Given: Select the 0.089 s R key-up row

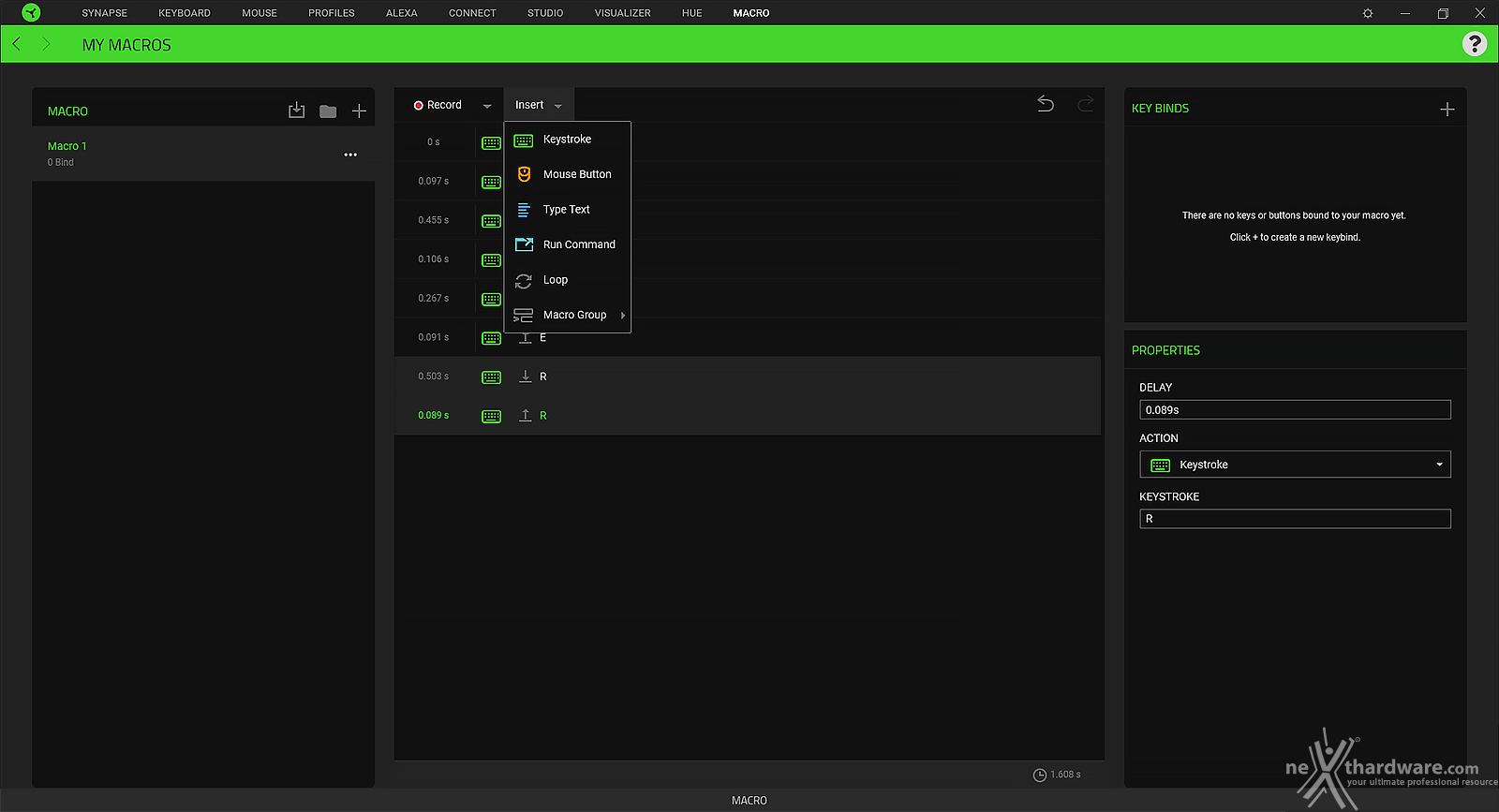Looking at the screenshot, I should coord(748,415).
